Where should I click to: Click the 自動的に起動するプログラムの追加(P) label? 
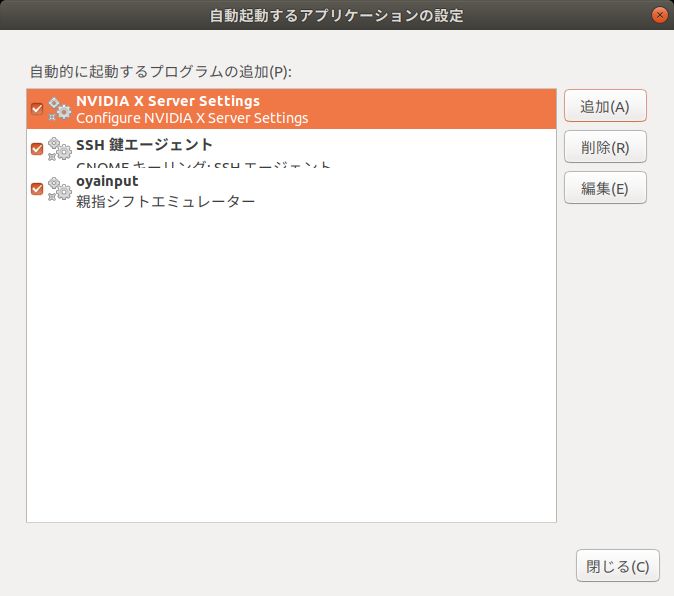coord(160,72)
